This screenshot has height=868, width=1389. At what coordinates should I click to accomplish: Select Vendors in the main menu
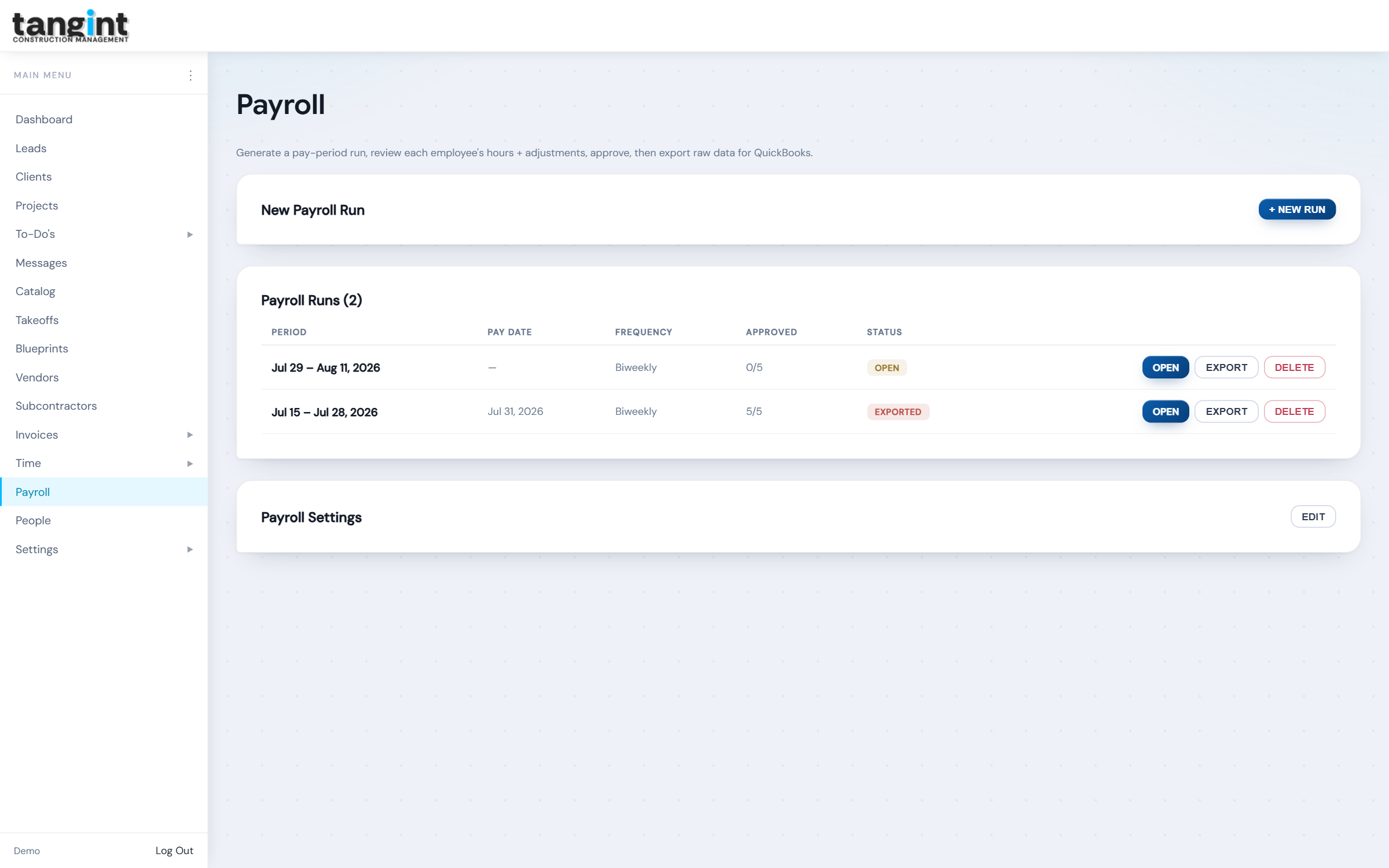coord(37,377)
